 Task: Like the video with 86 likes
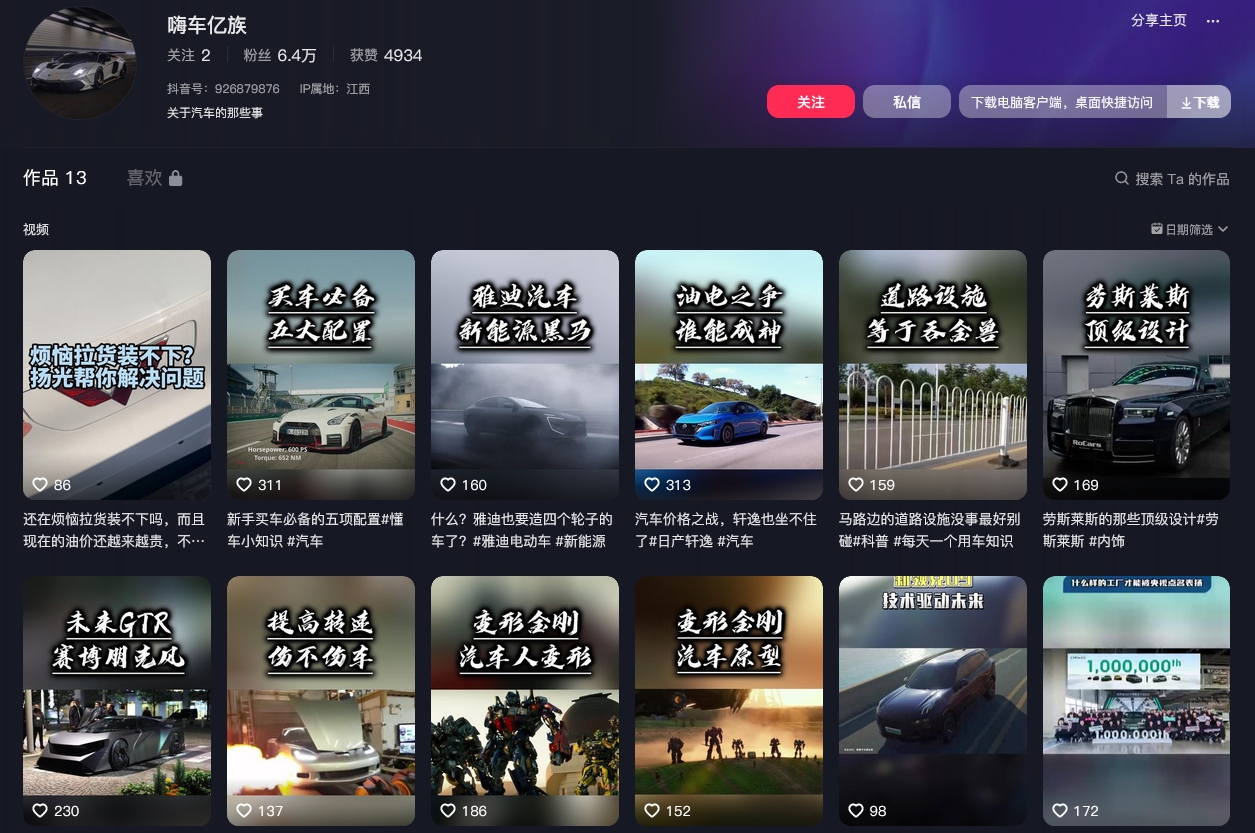click(40, 484)
